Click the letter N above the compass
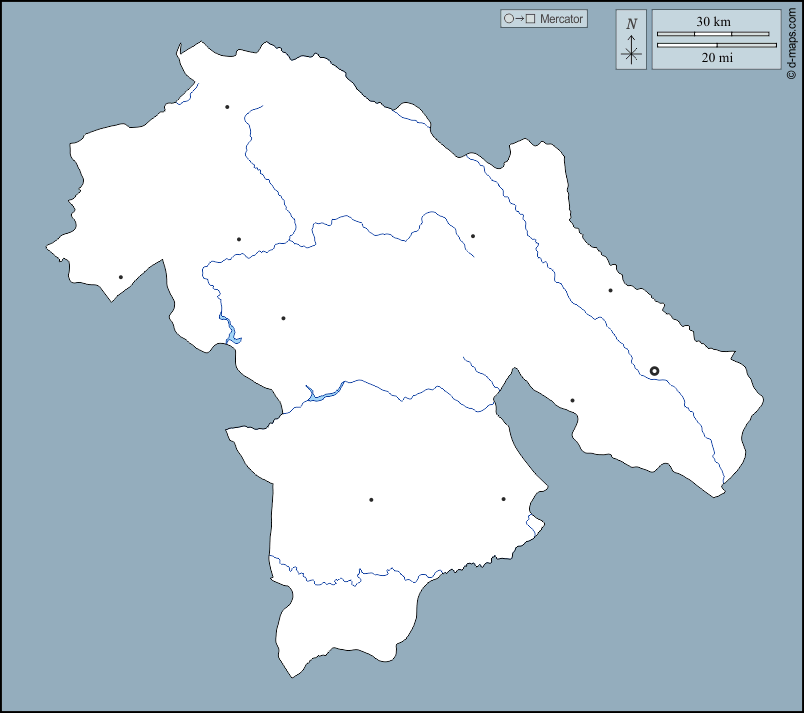Image resolution: width=804 pixels, height=713 pixels. coord(631,23)
